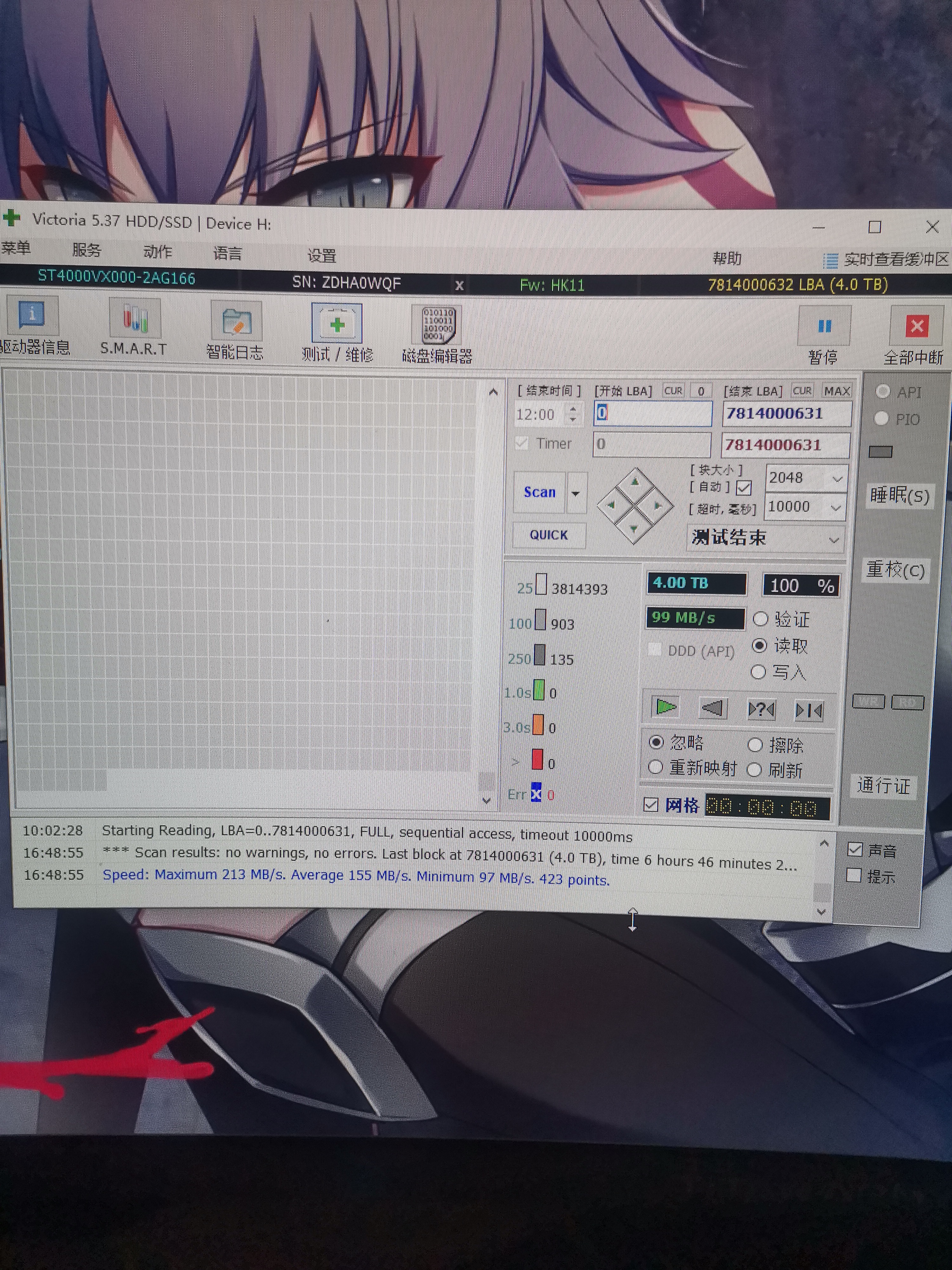Click the small x next to the serial number
Viewport: 952px width, 1270px height.
click(x=459, y=285)
